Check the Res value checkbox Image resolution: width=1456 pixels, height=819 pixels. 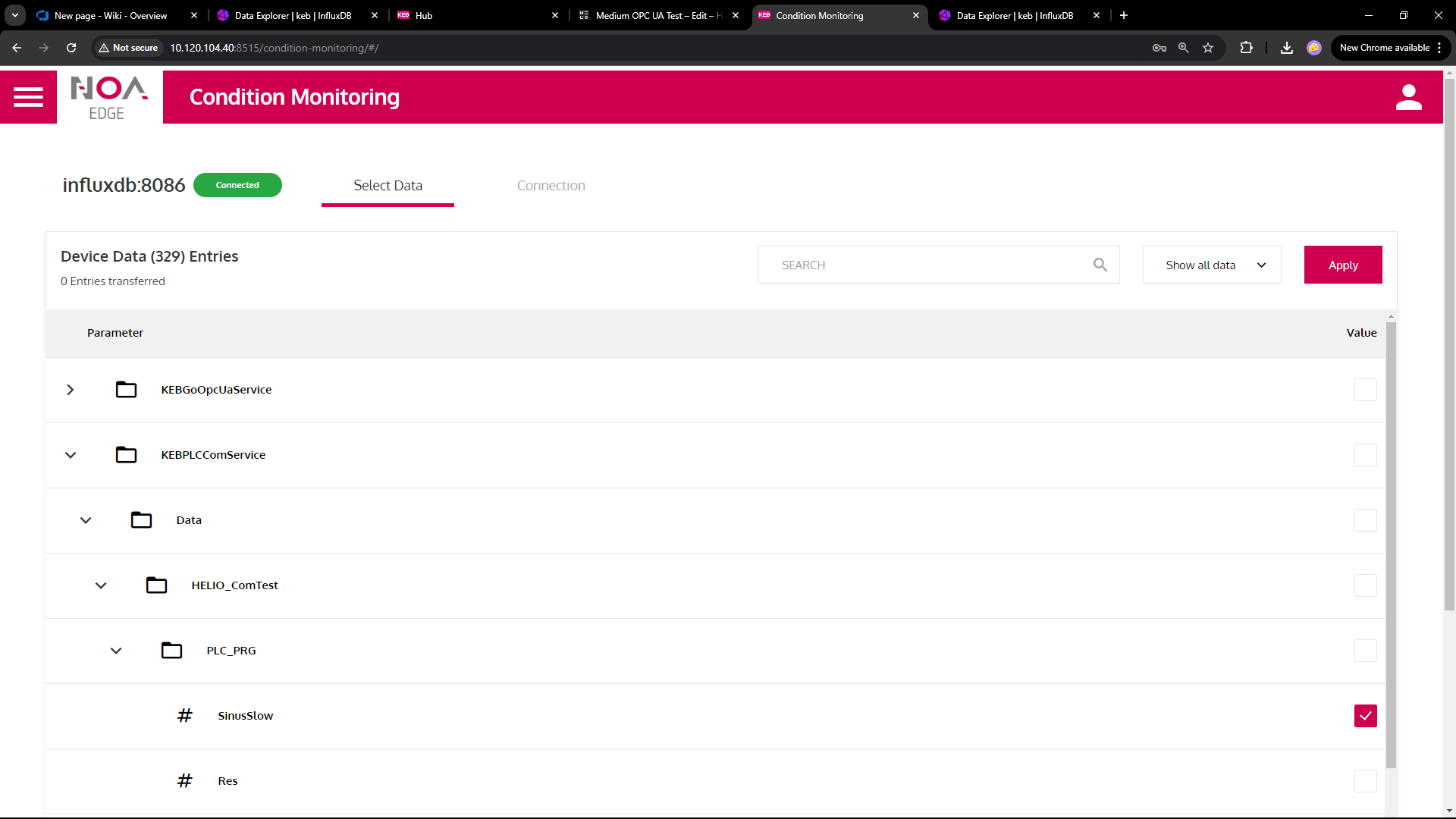1365,781
